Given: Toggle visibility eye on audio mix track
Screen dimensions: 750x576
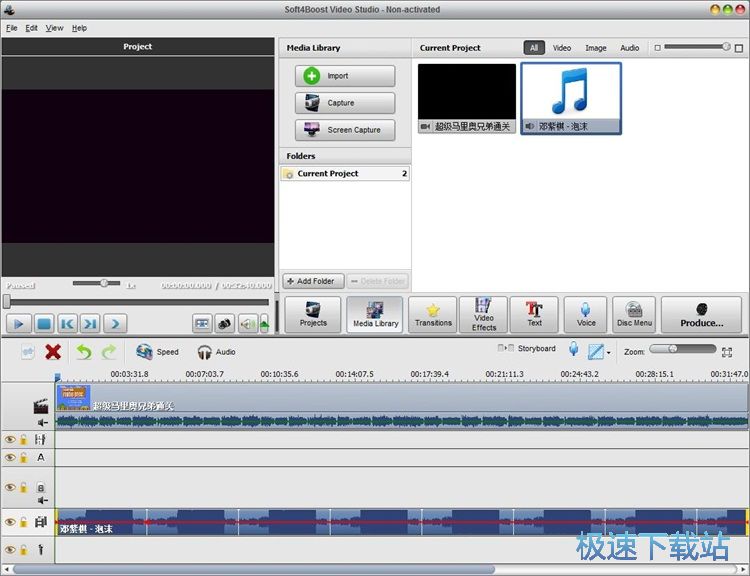Looking at the screenshot, I should point(10,521).
